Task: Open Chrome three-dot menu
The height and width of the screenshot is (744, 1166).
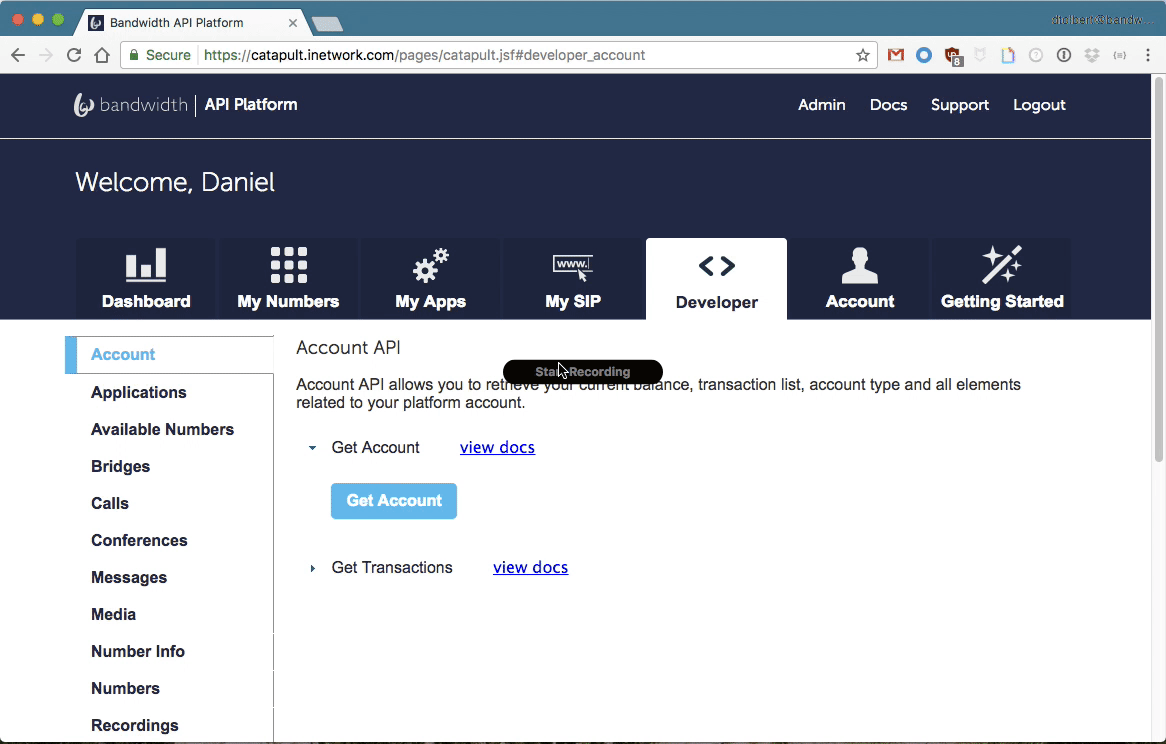Action: [1148, 55]
